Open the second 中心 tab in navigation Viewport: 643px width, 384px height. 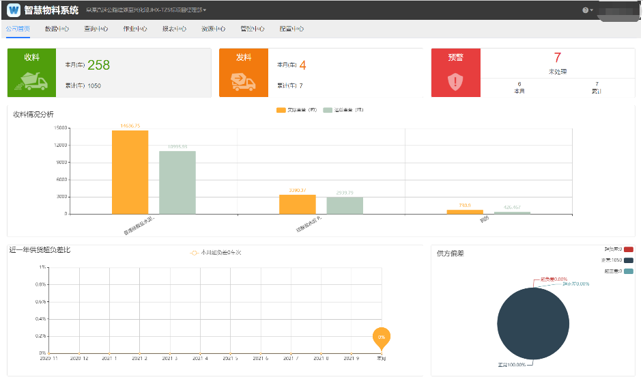(x=96, y=29)
